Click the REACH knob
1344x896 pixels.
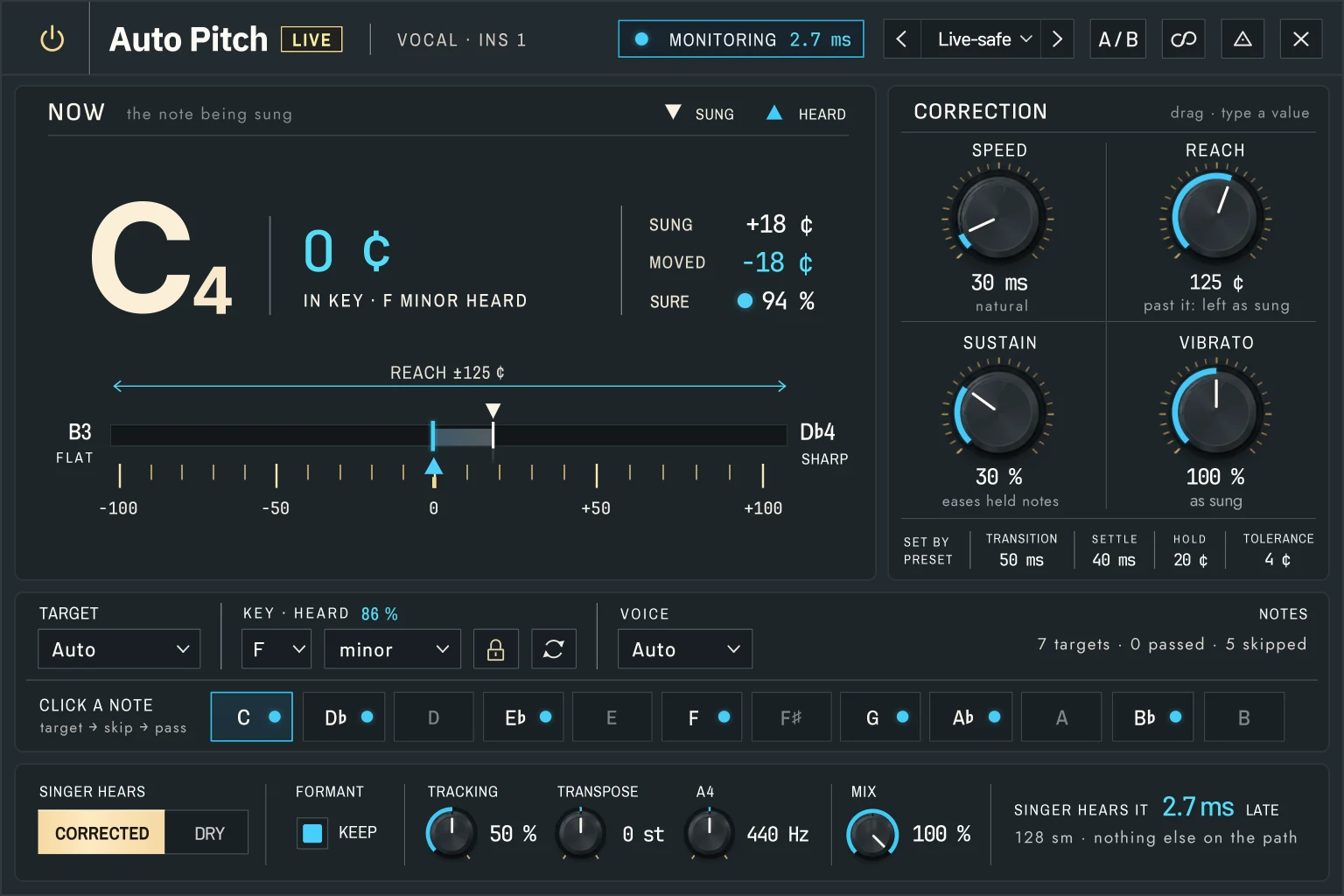(x=1215, y=216)
